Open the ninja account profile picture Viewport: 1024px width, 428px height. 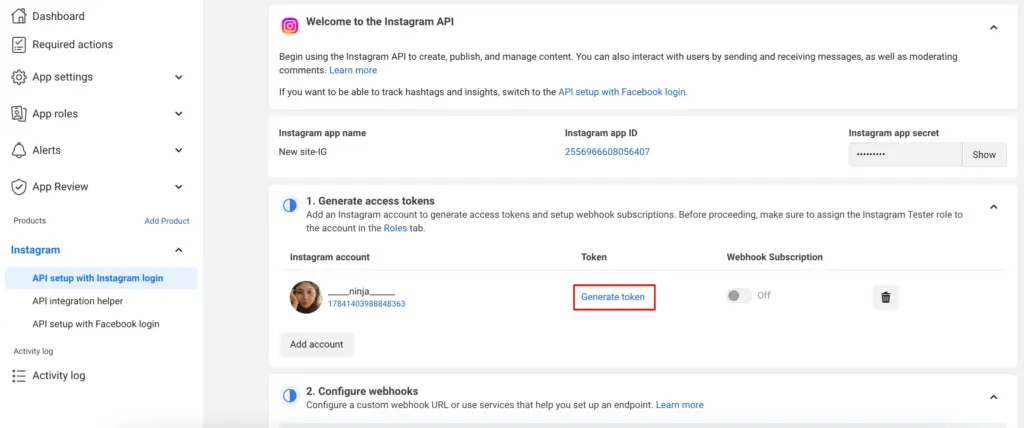[x=306, y=297]
